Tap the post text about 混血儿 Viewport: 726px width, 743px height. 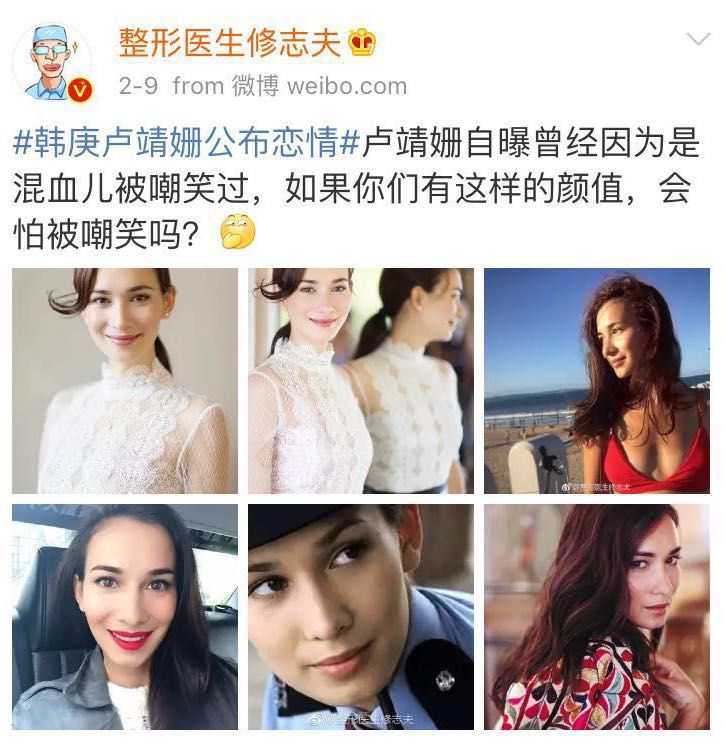coord(356,188)
